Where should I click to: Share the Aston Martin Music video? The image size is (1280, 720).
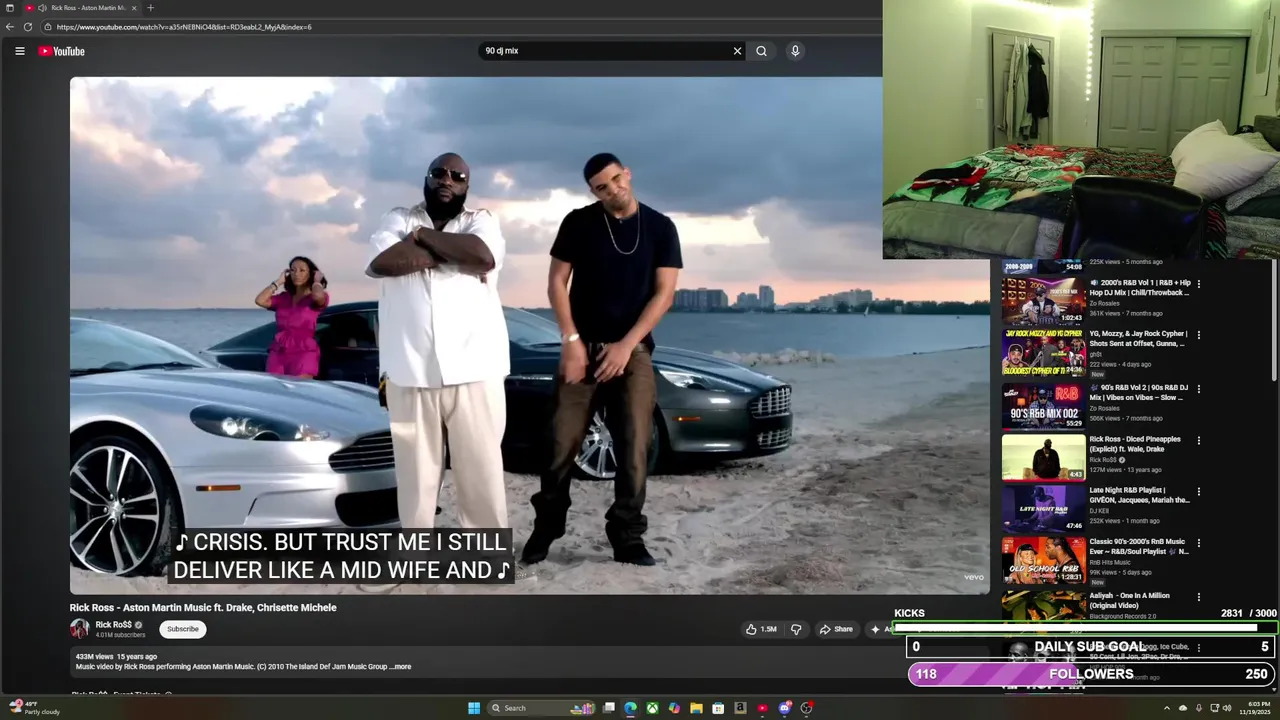click(x=836, y=629)
